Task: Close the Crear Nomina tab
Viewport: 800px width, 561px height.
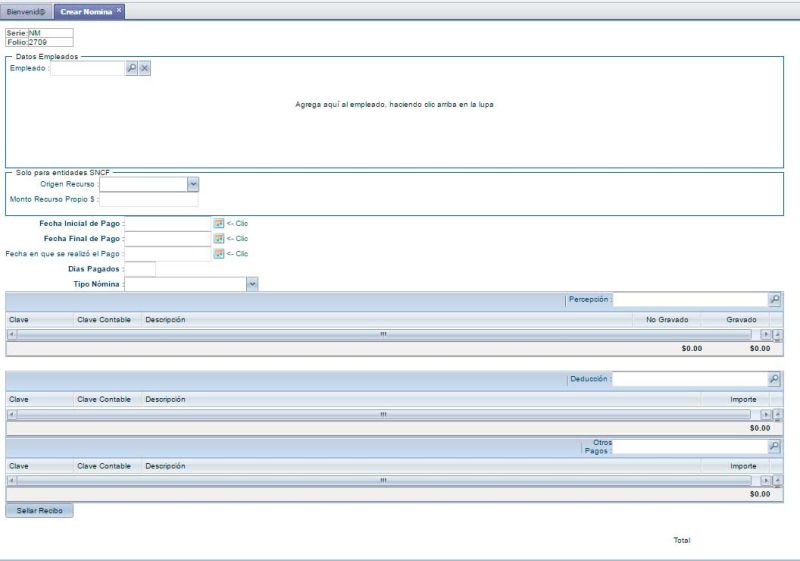Action: click(x=119, y=9)
